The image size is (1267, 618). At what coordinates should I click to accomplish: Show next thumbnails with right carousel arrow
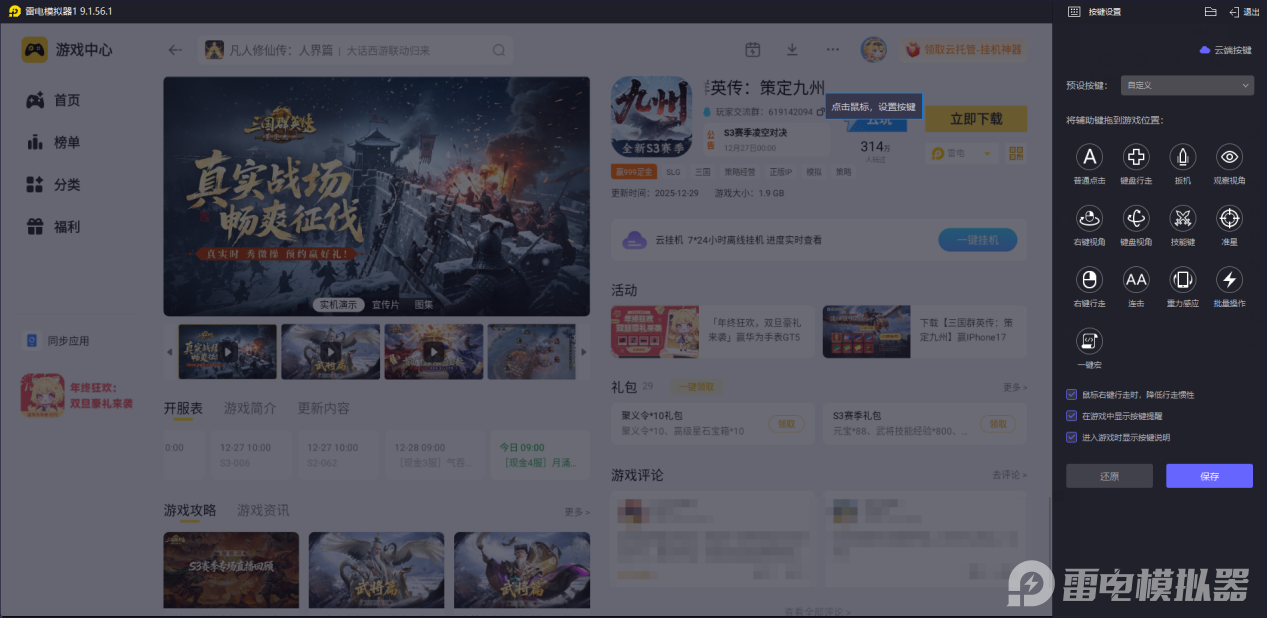pos(584,351)
